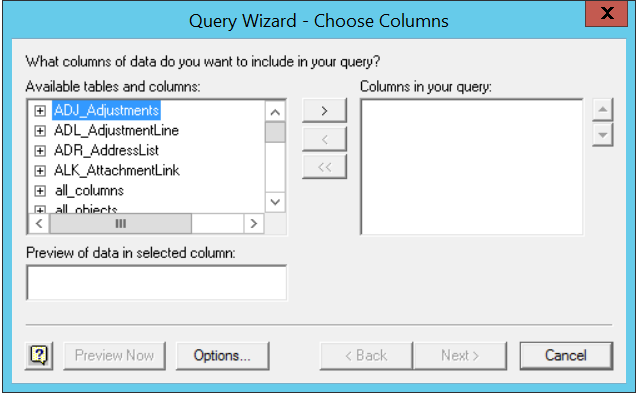Expand the ALK_AttachmentLink table node
This screenshot has width=636, height=395.
[x=40, y=171]
